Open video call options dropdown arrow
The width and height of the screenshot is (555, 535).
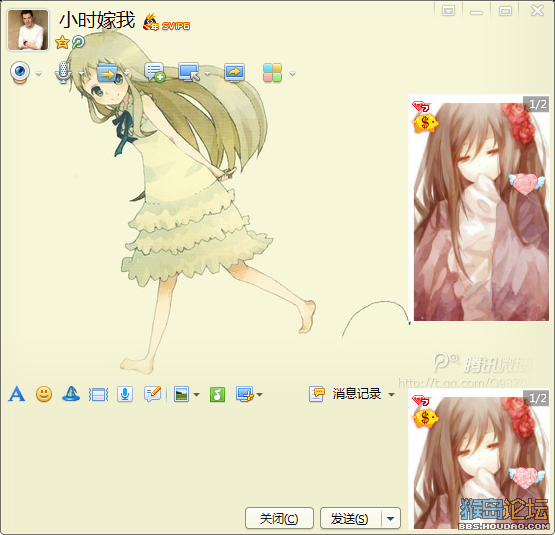tap(39, 74)
